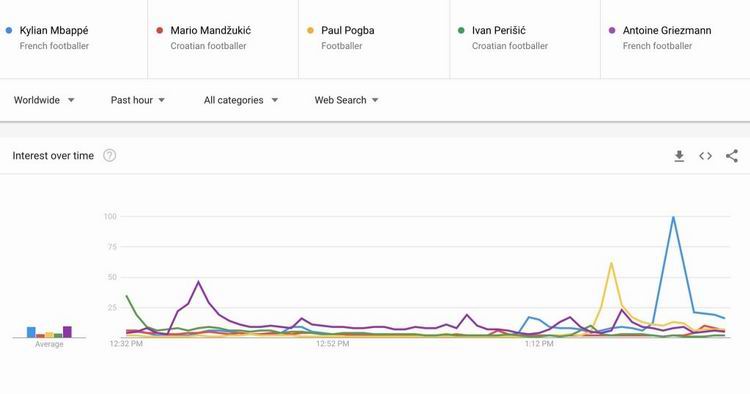Edit the Antoine Griezmann term
This screenshot has width=750, height=394.
point(667,31)
